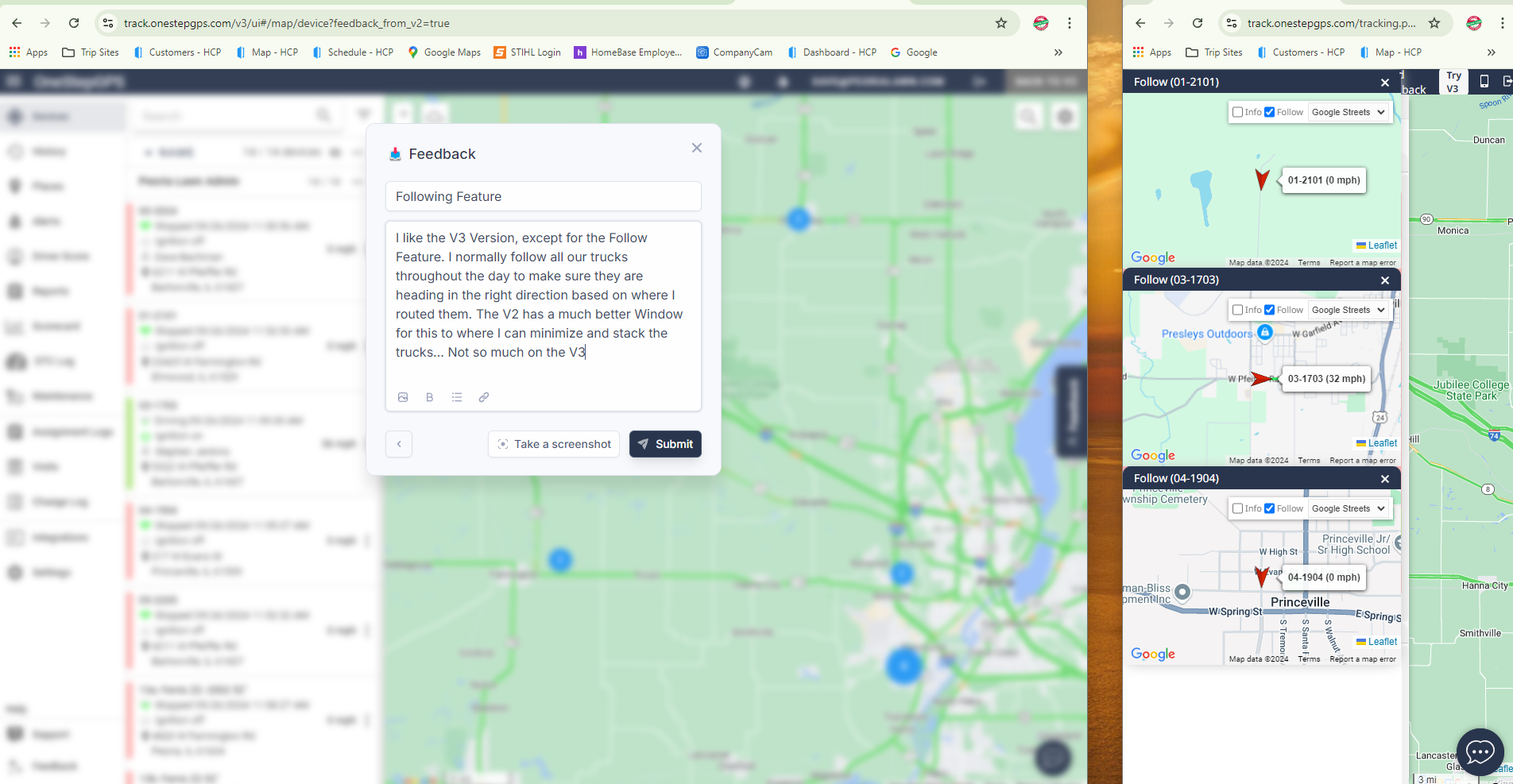Open Trip Sites bookmark folder in left window
The image size is (1513, 784).
[x=91, y=52]
